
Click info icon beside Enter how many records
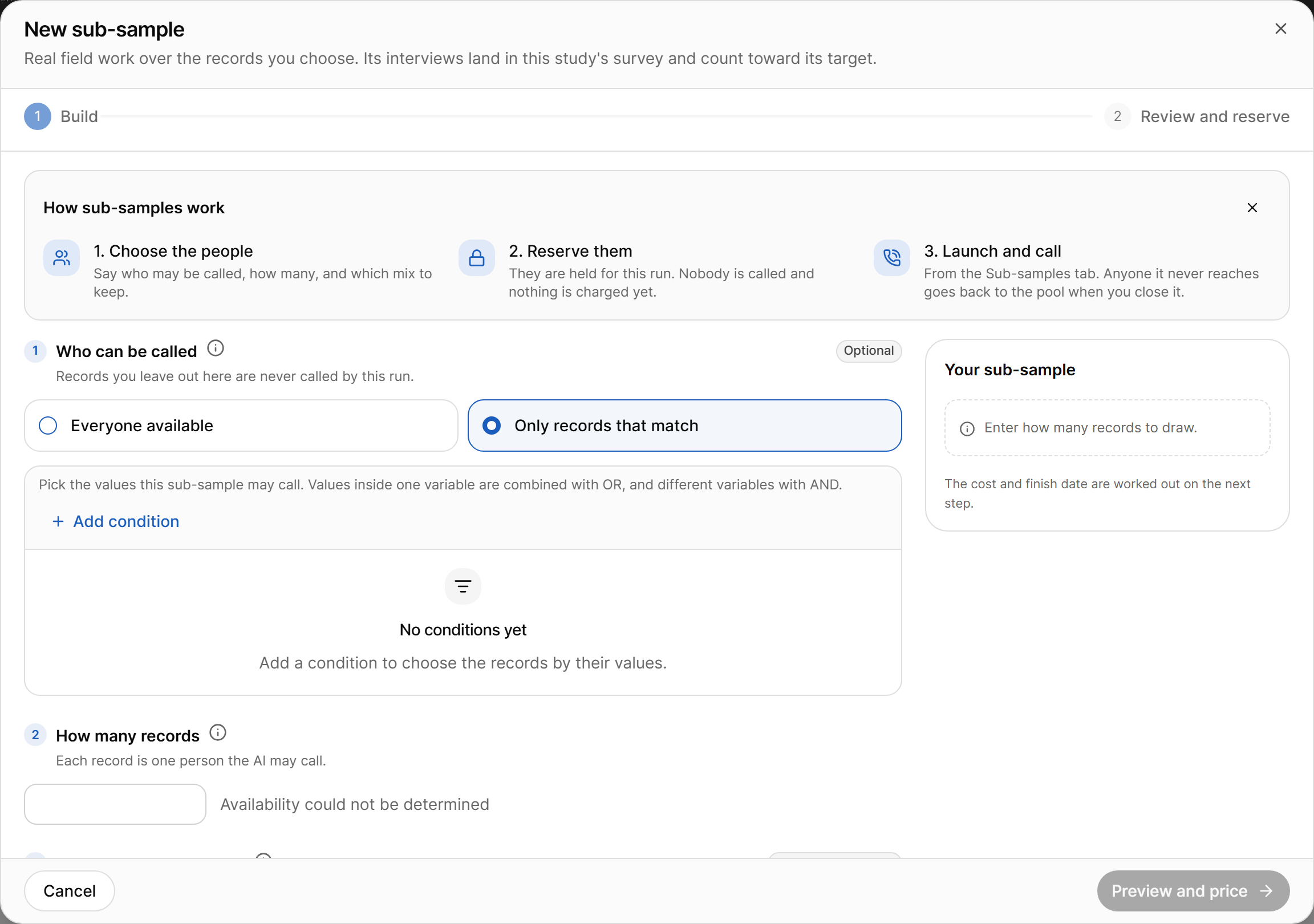(967, 429)
